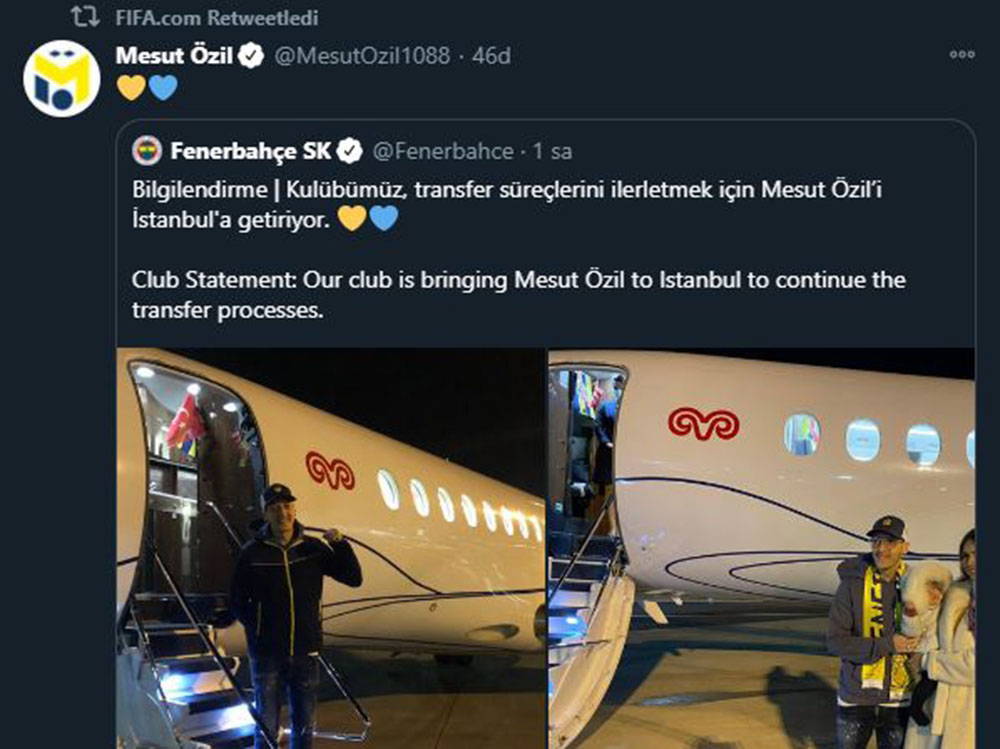1000x749 pixels.
Task: Open right photo with scarf by jet
Action: (762, 548)
